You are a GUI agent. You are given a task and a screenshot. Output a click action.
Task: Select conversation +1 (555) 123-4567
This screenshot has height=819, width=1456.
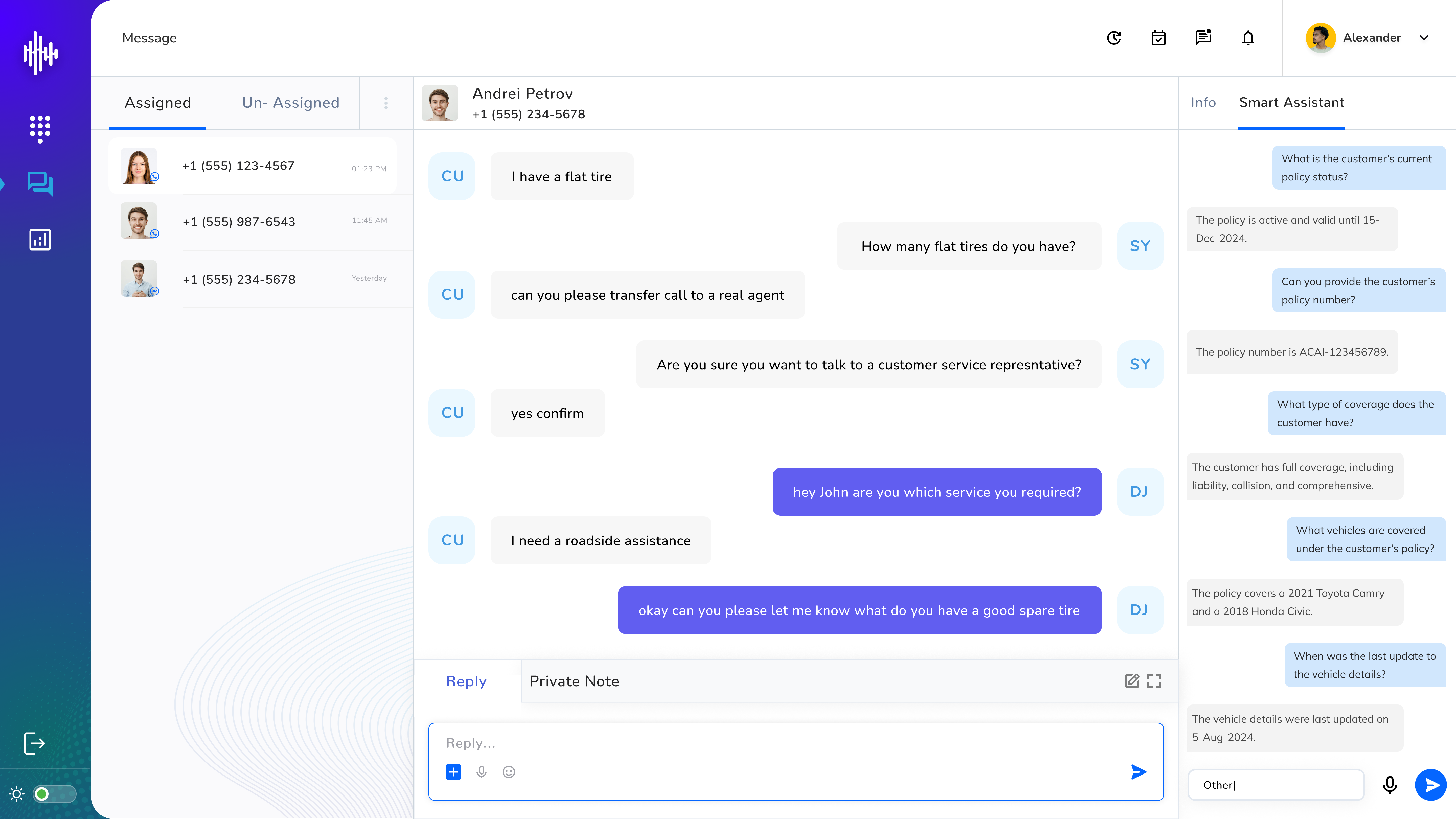pyautogui.click(x=253, y=166)
